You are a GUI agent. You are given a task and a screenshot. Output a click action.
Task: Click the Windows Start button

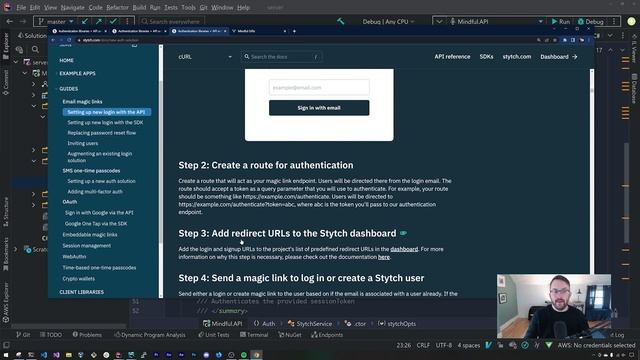click(6, 355)
